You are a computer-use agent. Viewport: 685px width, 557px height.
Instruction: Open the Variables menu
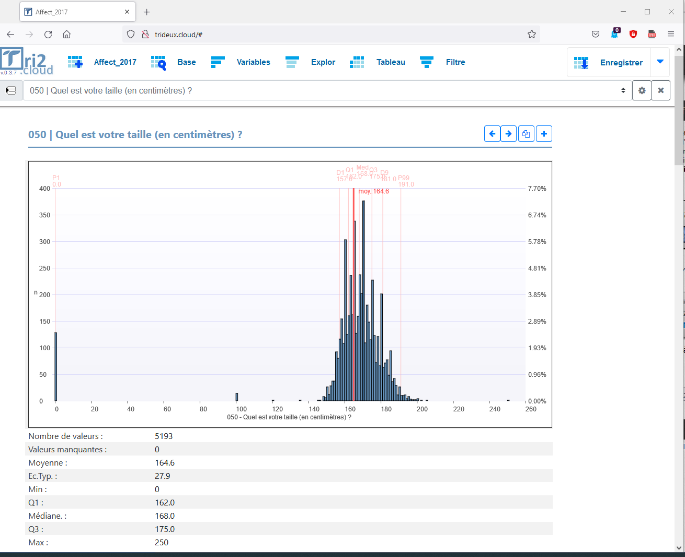(253, 62)
